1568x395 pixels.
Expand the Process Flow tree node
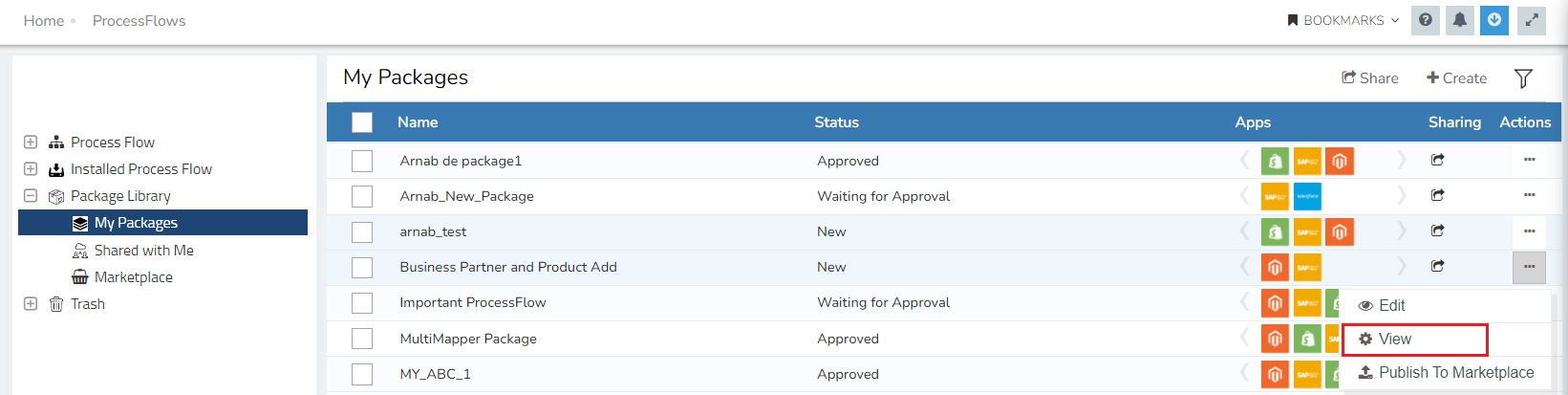coord(31,142)
